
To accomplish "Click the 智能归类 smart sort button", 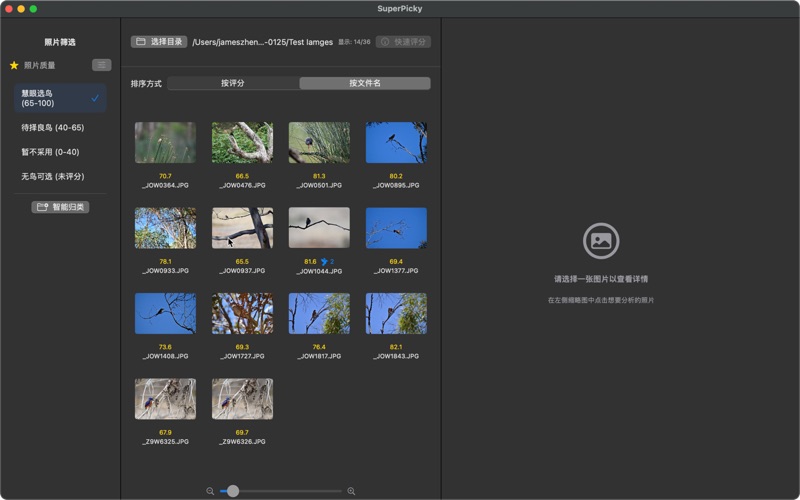I will pyautogui.click(x=60, y=207).
